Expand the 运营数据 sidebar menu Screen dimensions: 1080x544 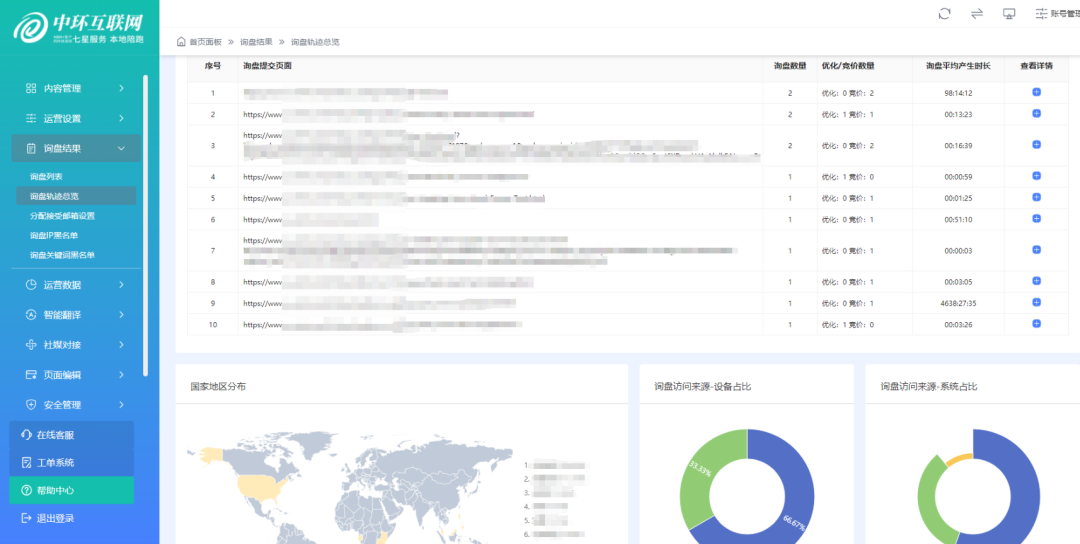[76, 285]
